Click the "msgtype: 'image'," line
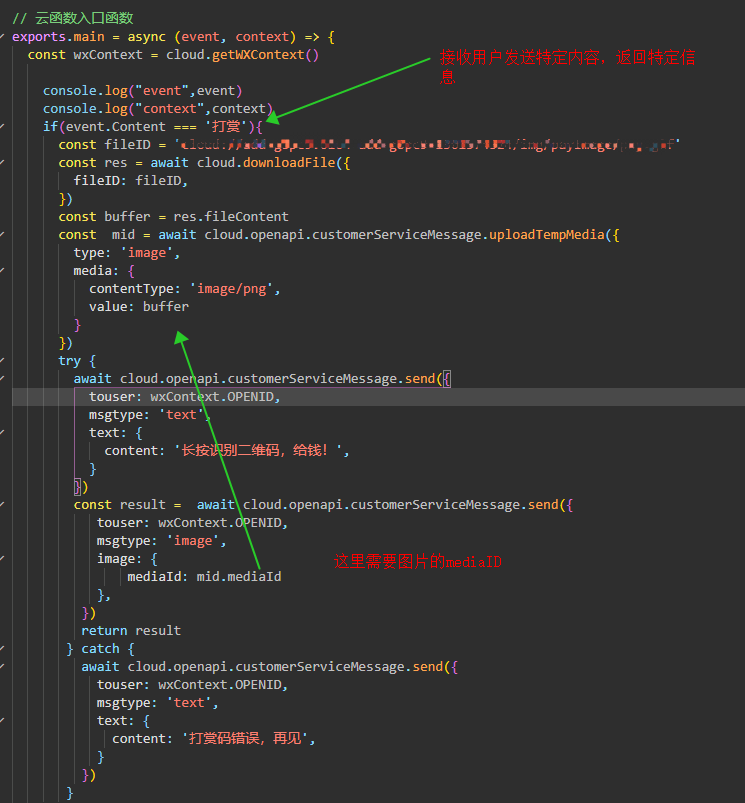The image size is (745, 803). point(162,541)
